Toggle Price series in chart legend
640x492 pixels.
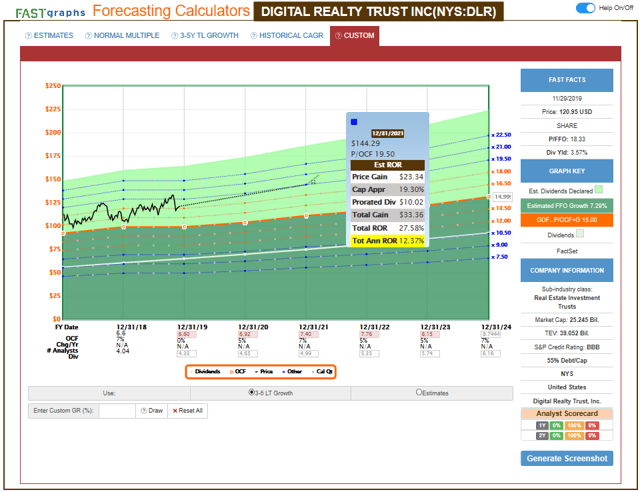[x=264, y=372]
